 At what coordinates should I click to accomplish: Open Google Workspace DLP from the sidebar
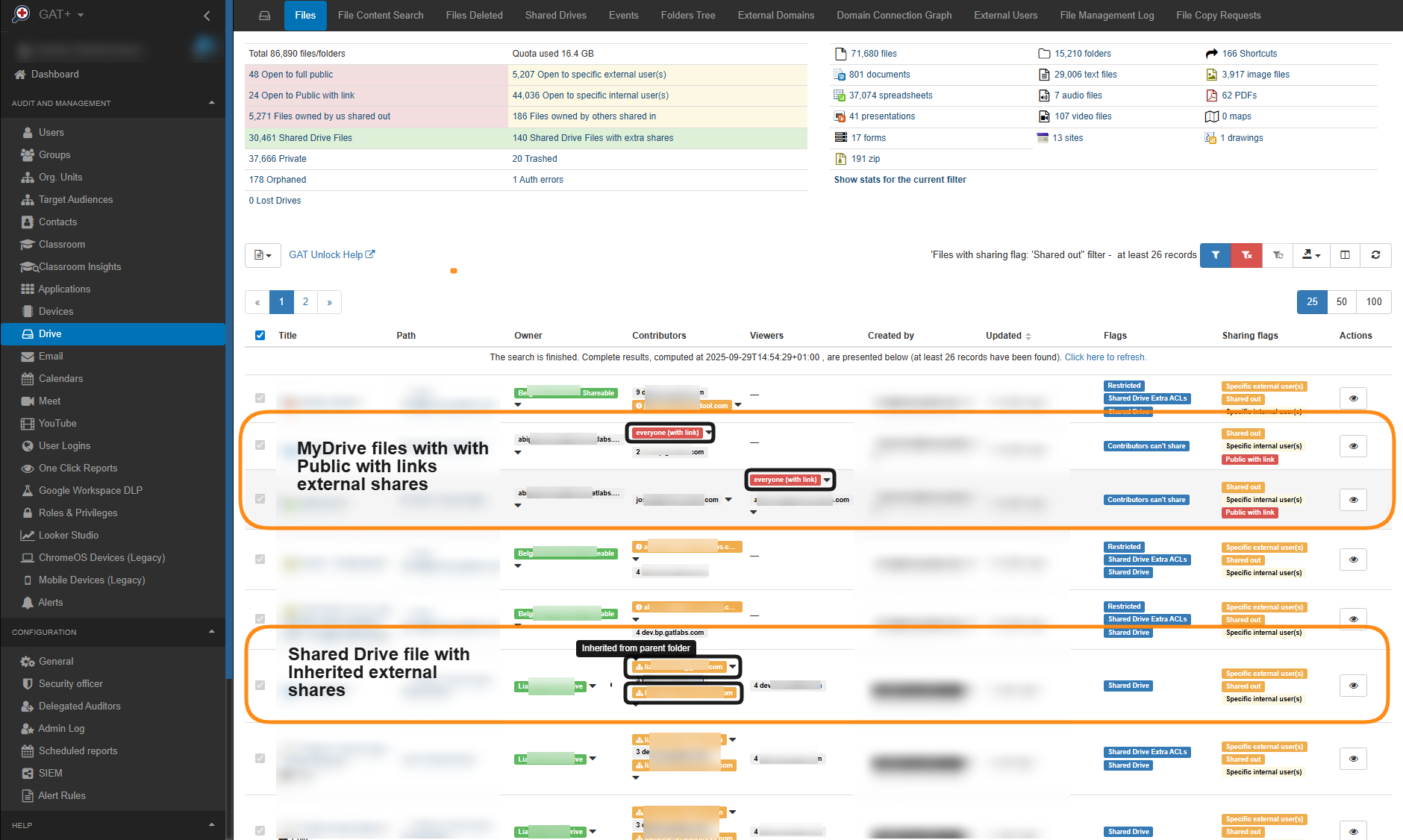(x=90, y=490)
